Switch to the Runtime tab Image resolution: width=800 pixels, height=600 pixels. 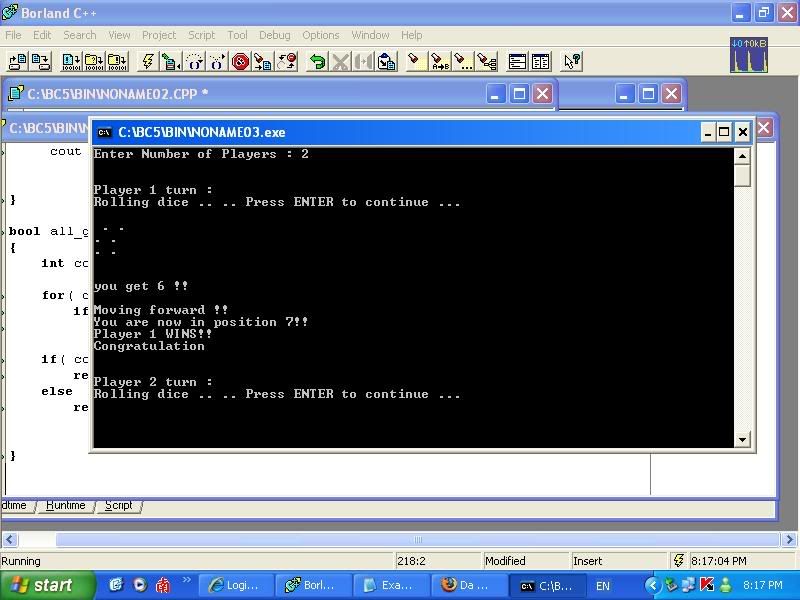click(66, 505)
